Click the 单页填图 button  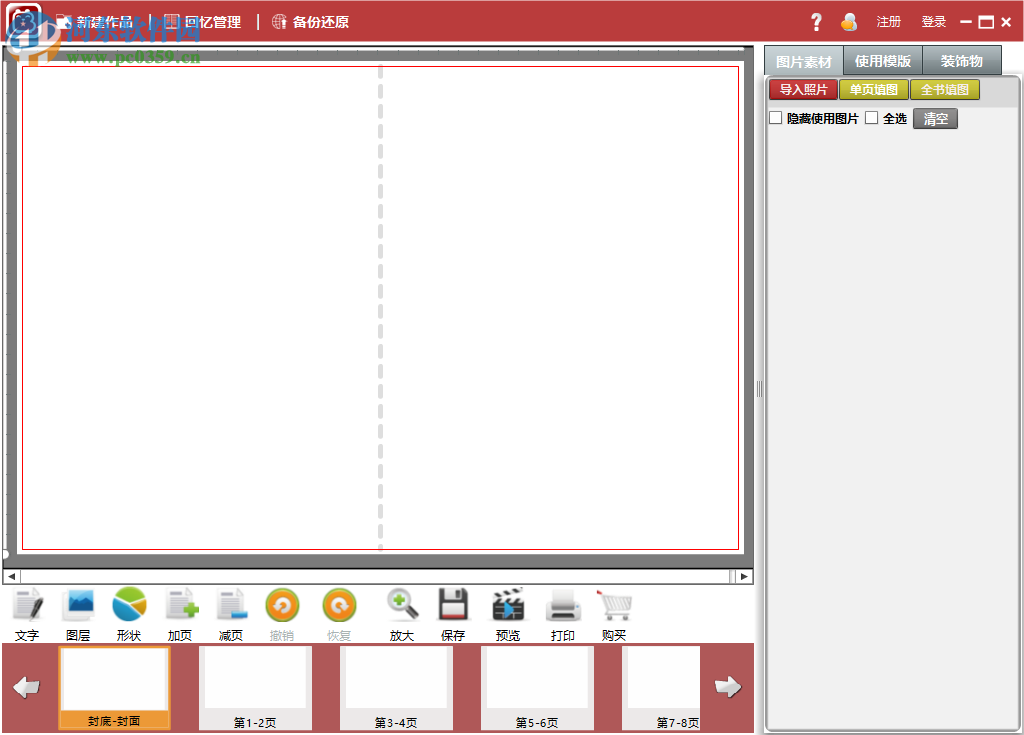point(874,90)
